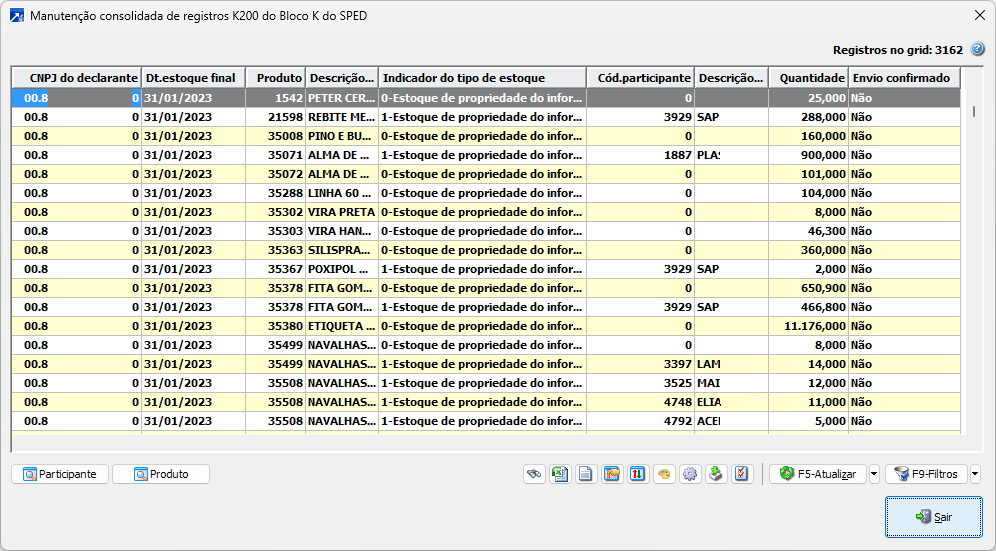Viewport: 996px width, 551px height.
Task: Export grid to Excel icon
Action: tap(560, 474)
